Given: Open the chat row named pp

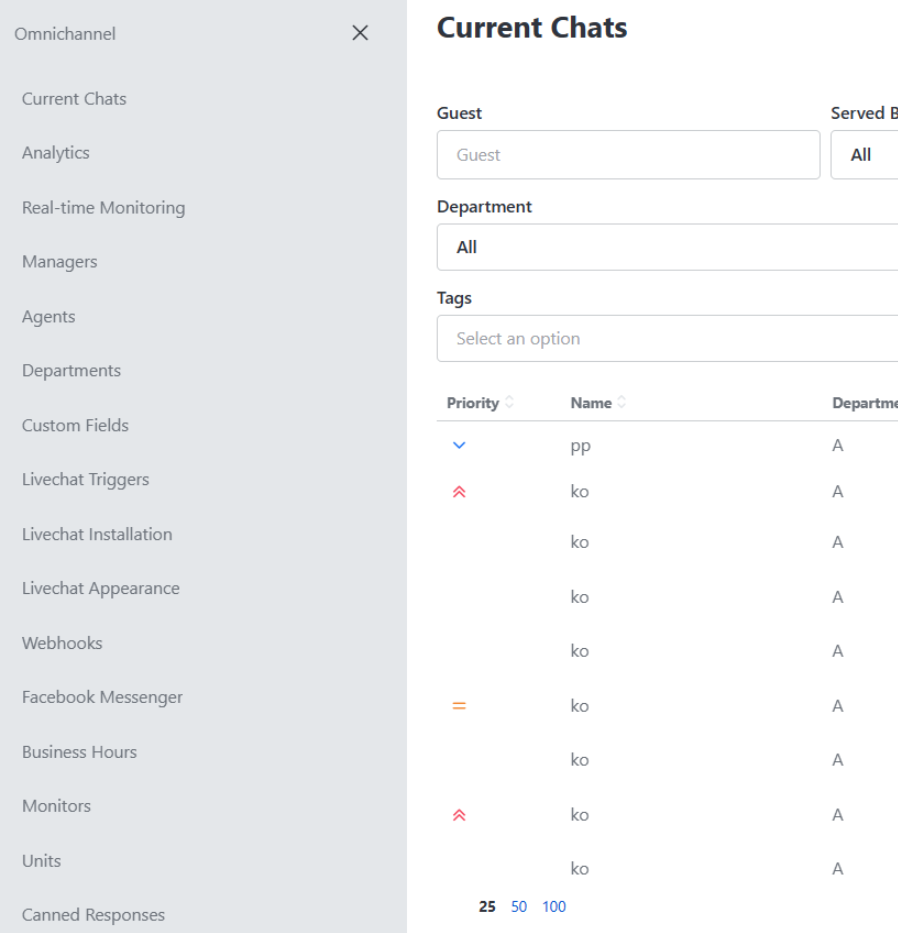Looking at the screenshot, I should pyautogui.click(x=580, y=447).
